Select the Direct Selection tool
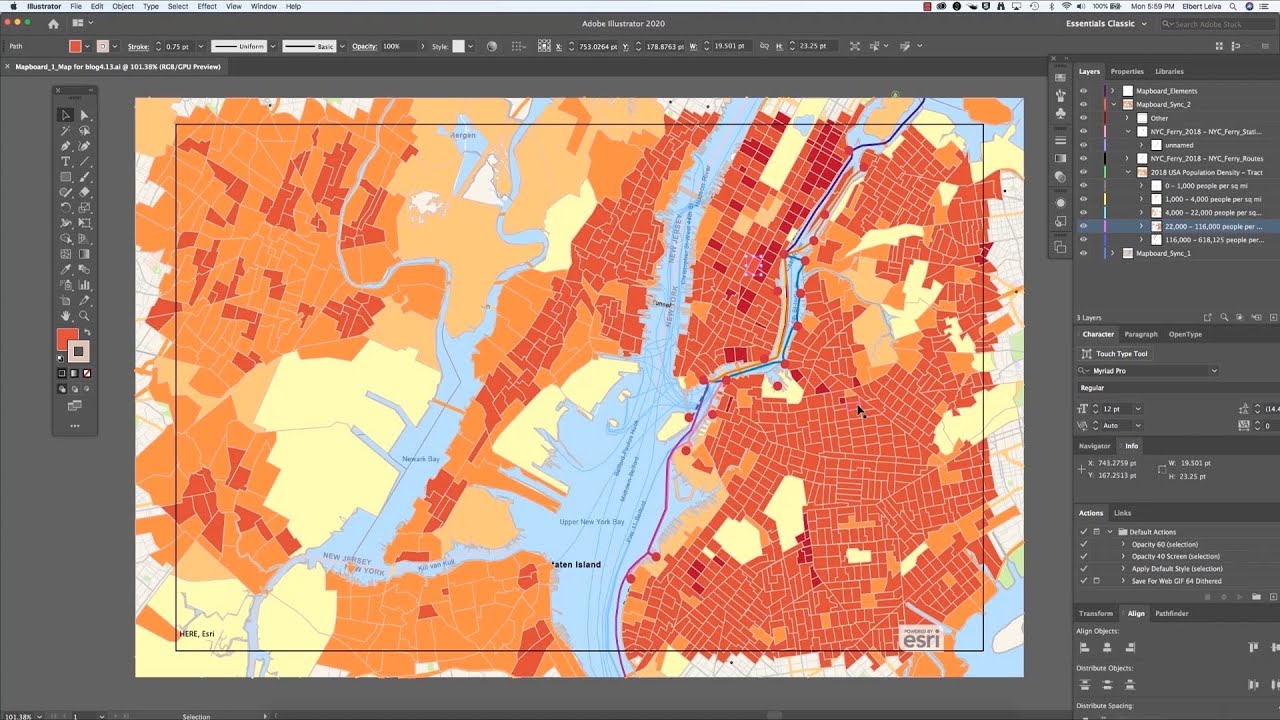Screen dimensions: 1280x720 (x=84, y=115)
